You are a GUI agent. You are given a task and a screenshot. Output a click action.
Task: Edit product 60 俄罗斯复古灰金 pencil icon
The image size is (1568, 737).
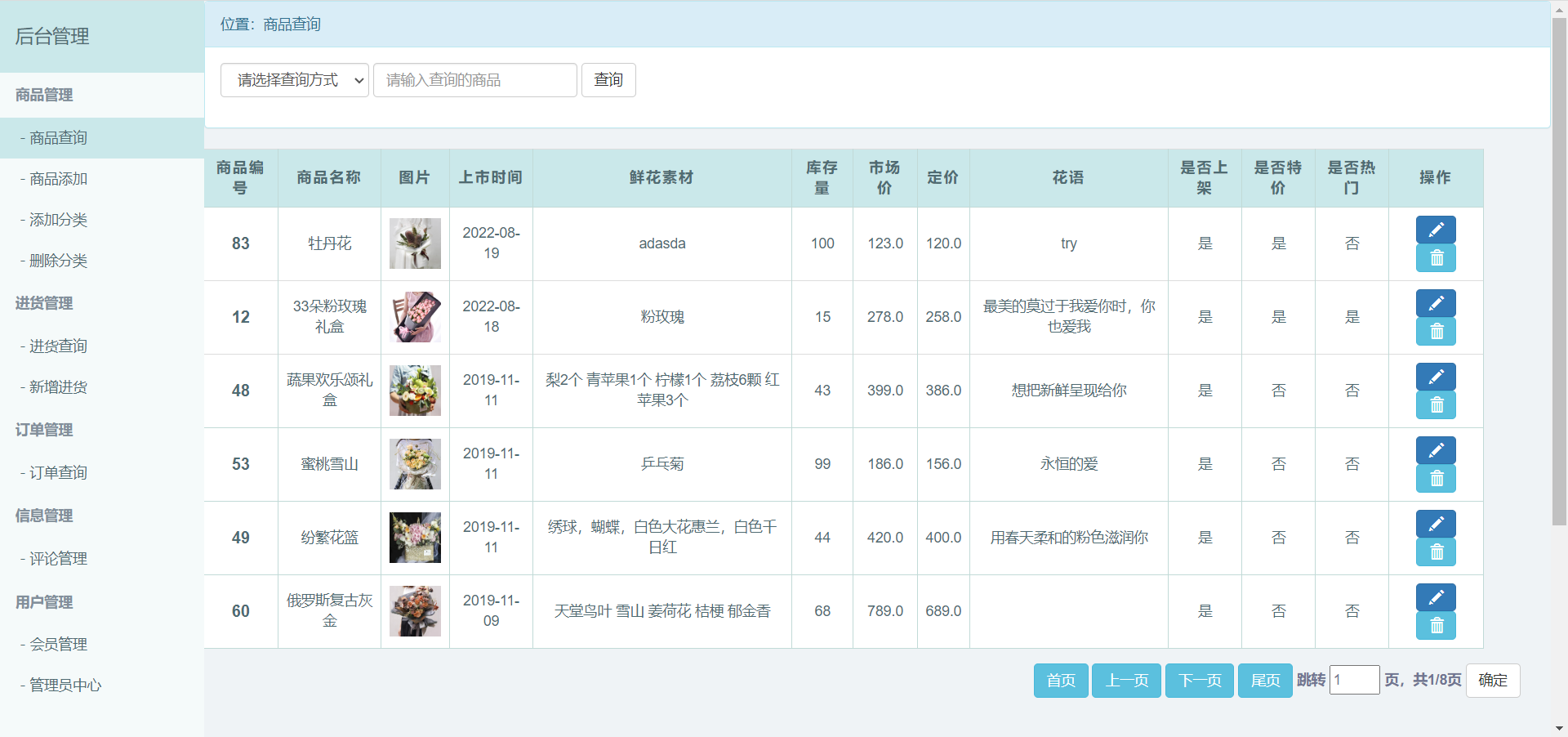click(1436, 597)
